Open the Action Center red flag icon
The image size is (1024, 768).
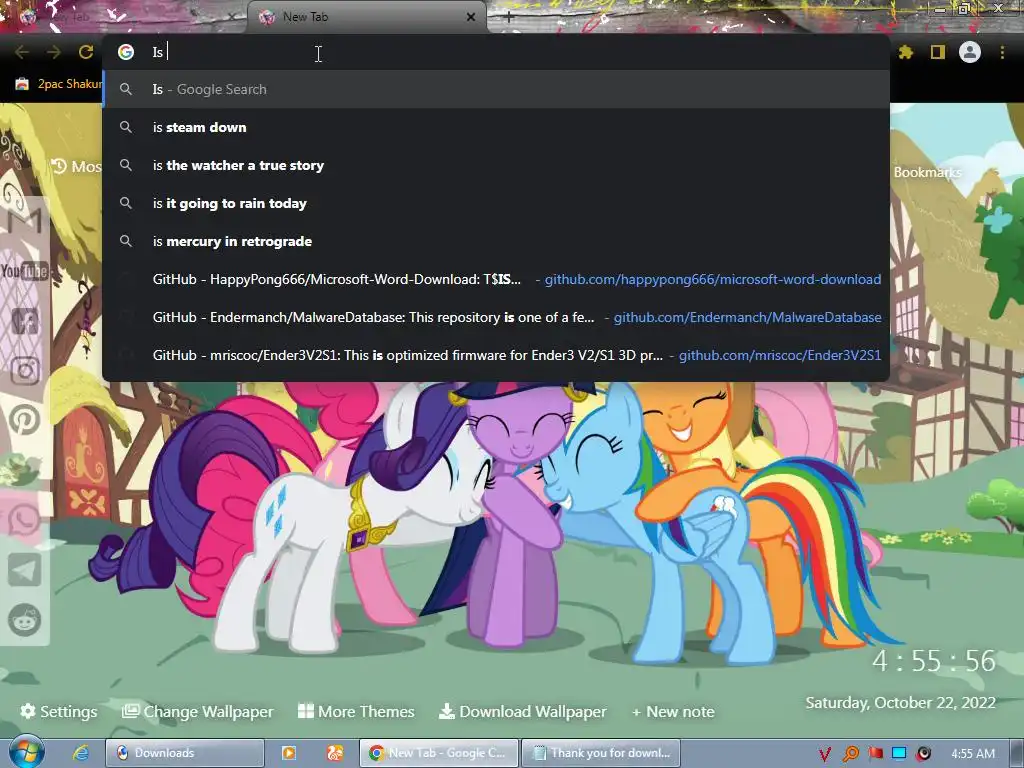tap(875, 754)
